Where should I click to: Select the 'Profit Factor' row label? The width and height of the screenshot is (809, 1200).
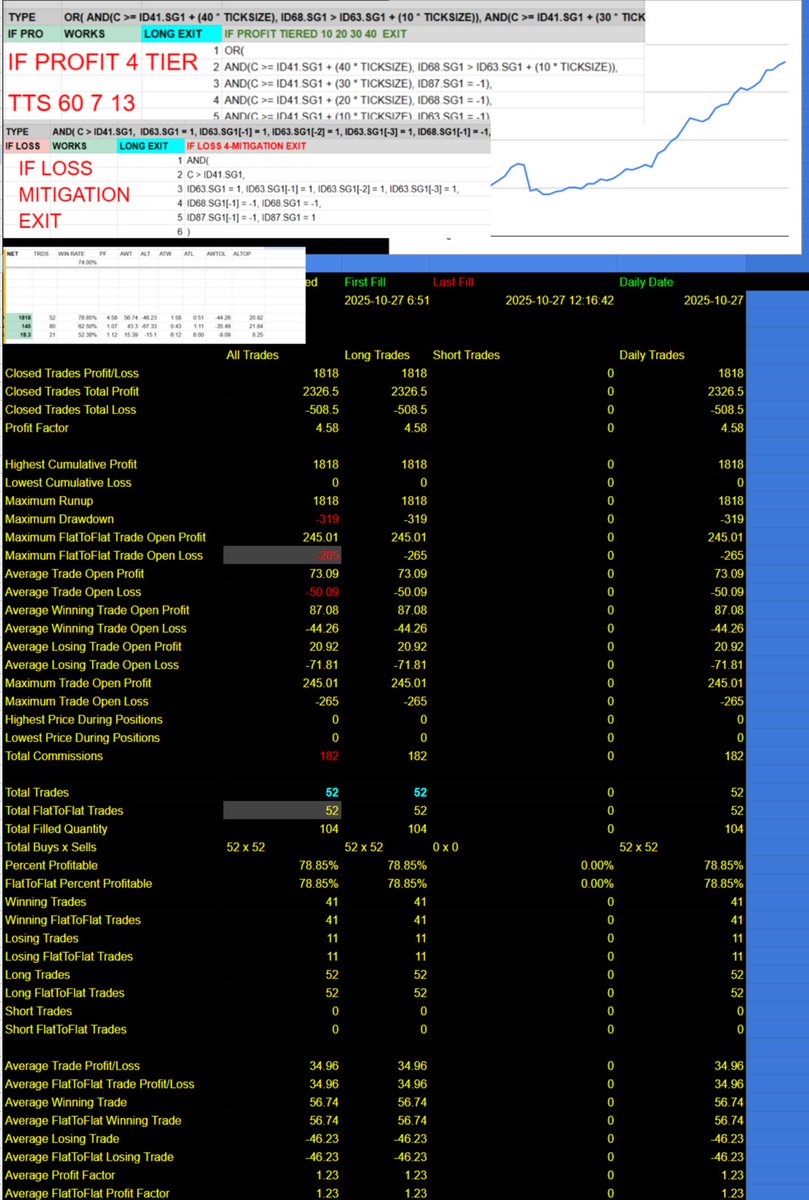tap(38, 427)
